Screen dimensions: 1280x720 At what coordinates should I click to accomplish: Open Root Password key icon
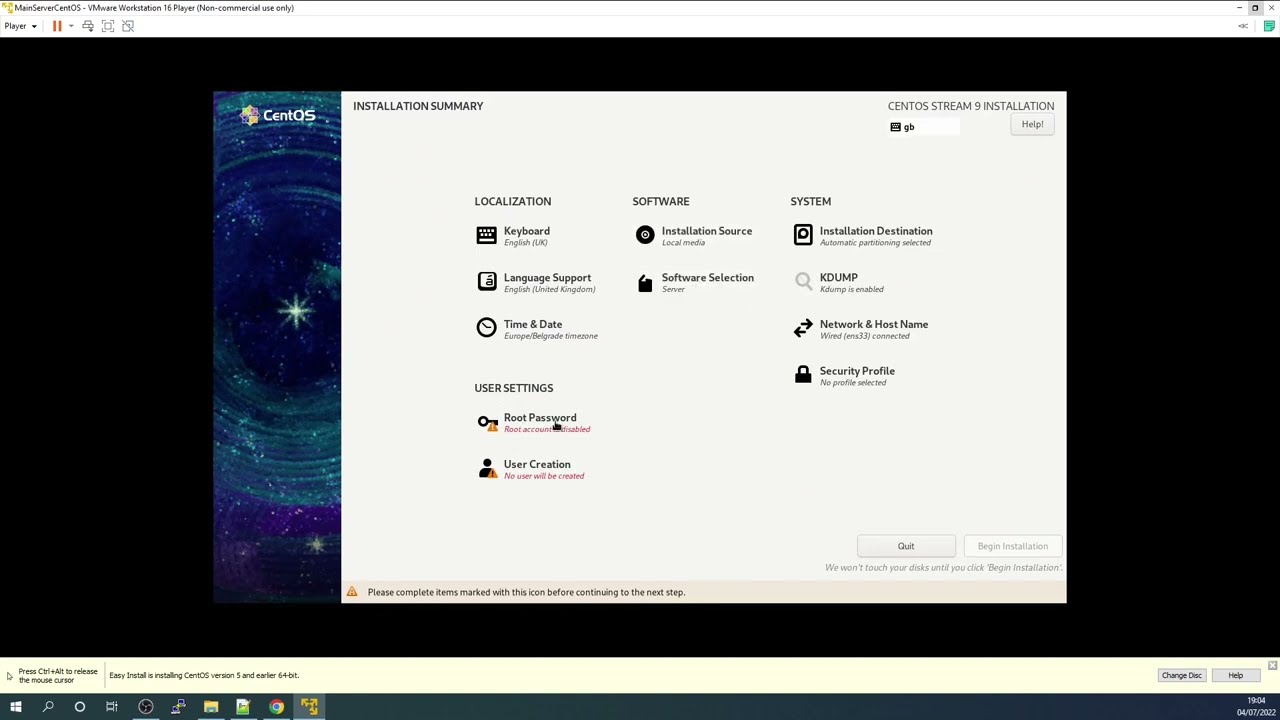tap(487, 423)
